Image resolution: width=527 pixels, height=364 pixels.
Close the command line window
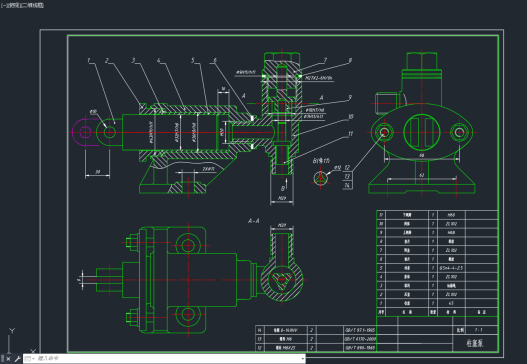[8, 359]
